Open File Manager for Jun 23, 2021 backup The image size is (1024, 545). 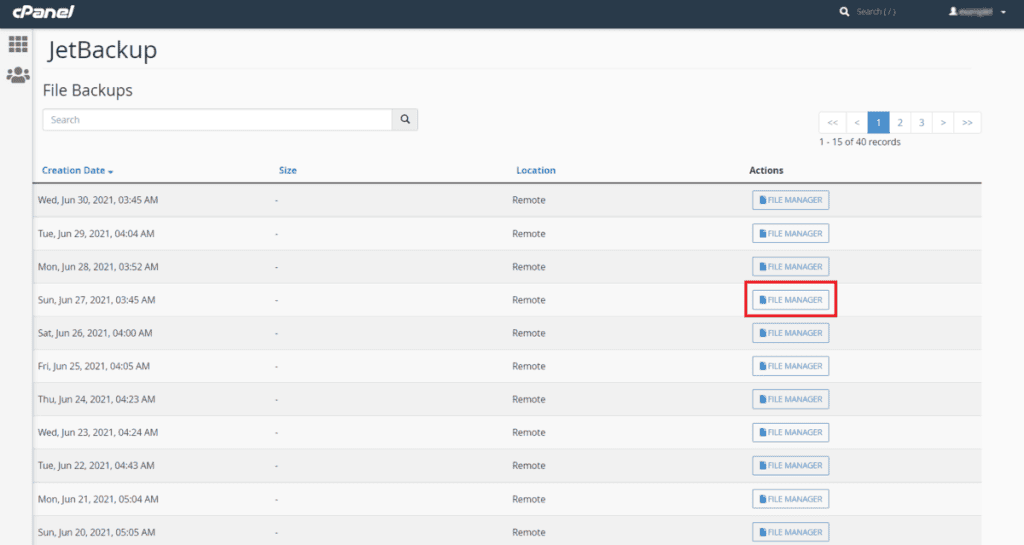[790, 433]
